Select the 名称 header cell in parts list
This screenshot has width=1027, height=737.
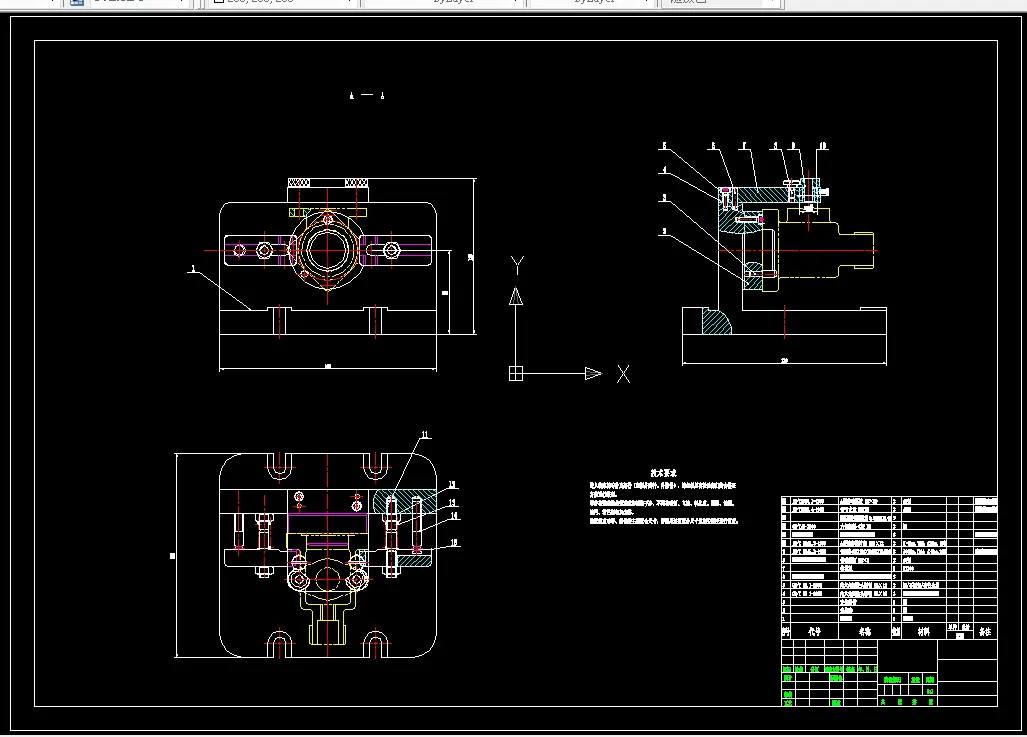click(x=865, y=632)
